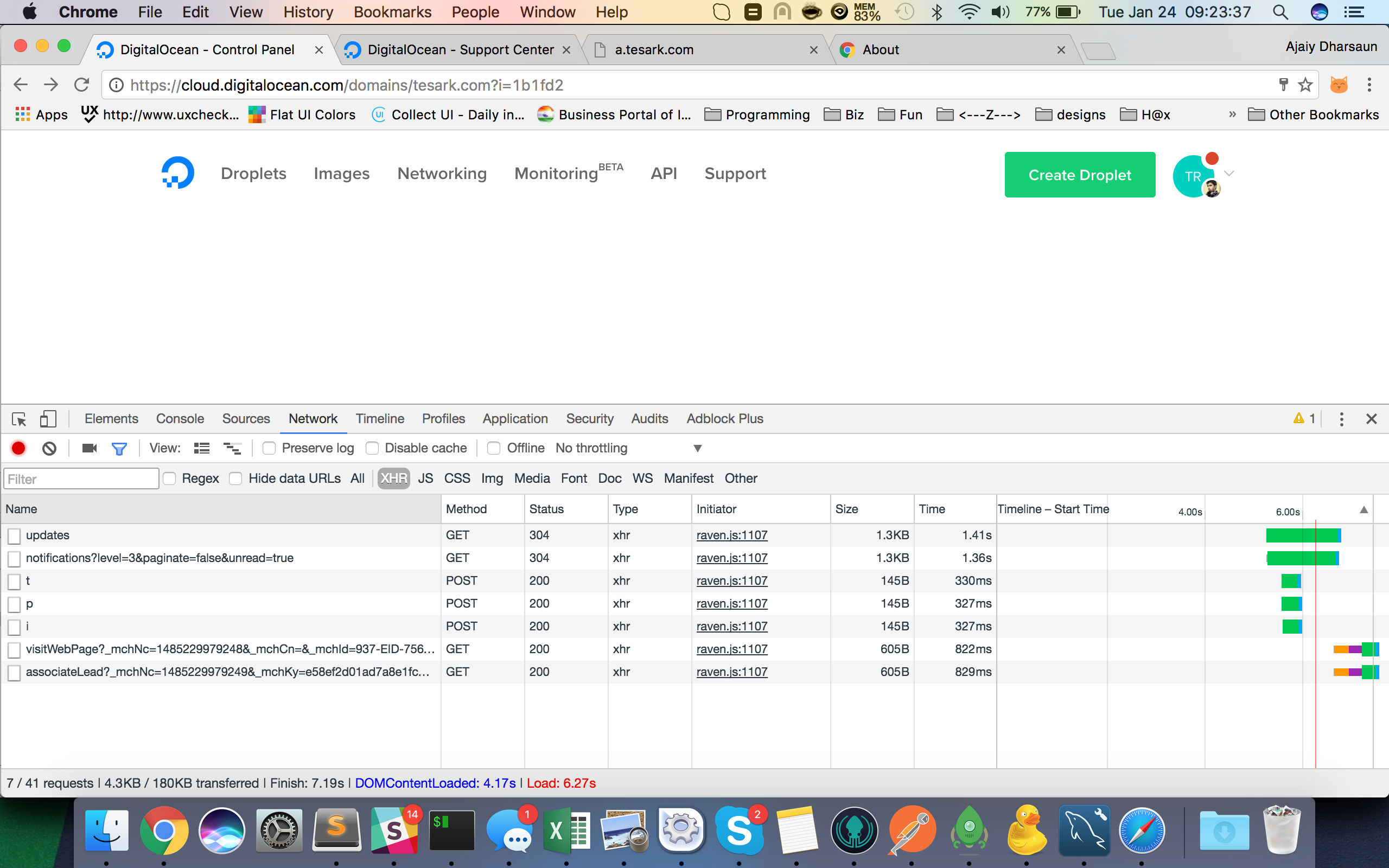This screenshot has height=868, width=1389.
Task: Toggle the XHR filter type
Action: point(394,479)
